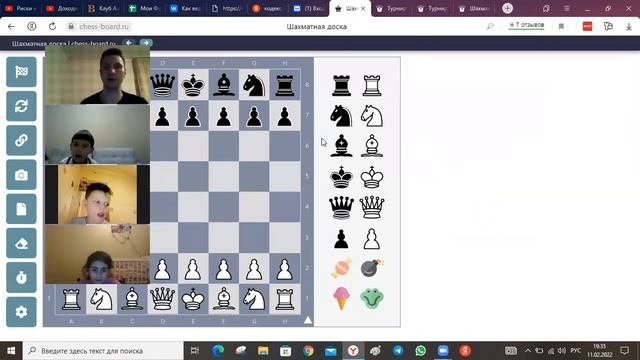This screenshot has width=640, height=360.
Task: Click the black rook on h8
Action: [x=284, y=85]
